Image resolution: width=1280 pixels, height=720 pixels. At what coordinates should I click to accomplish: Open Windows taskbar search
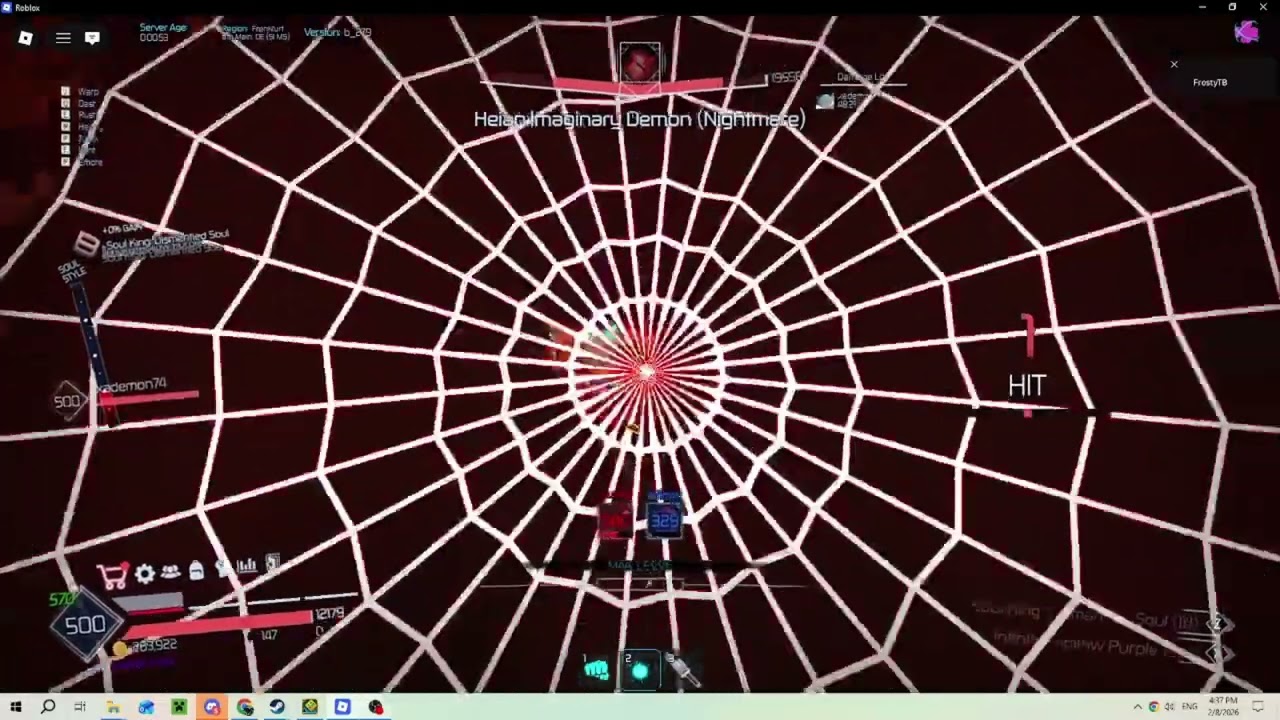pyautogui.click(x=48, y=707)
